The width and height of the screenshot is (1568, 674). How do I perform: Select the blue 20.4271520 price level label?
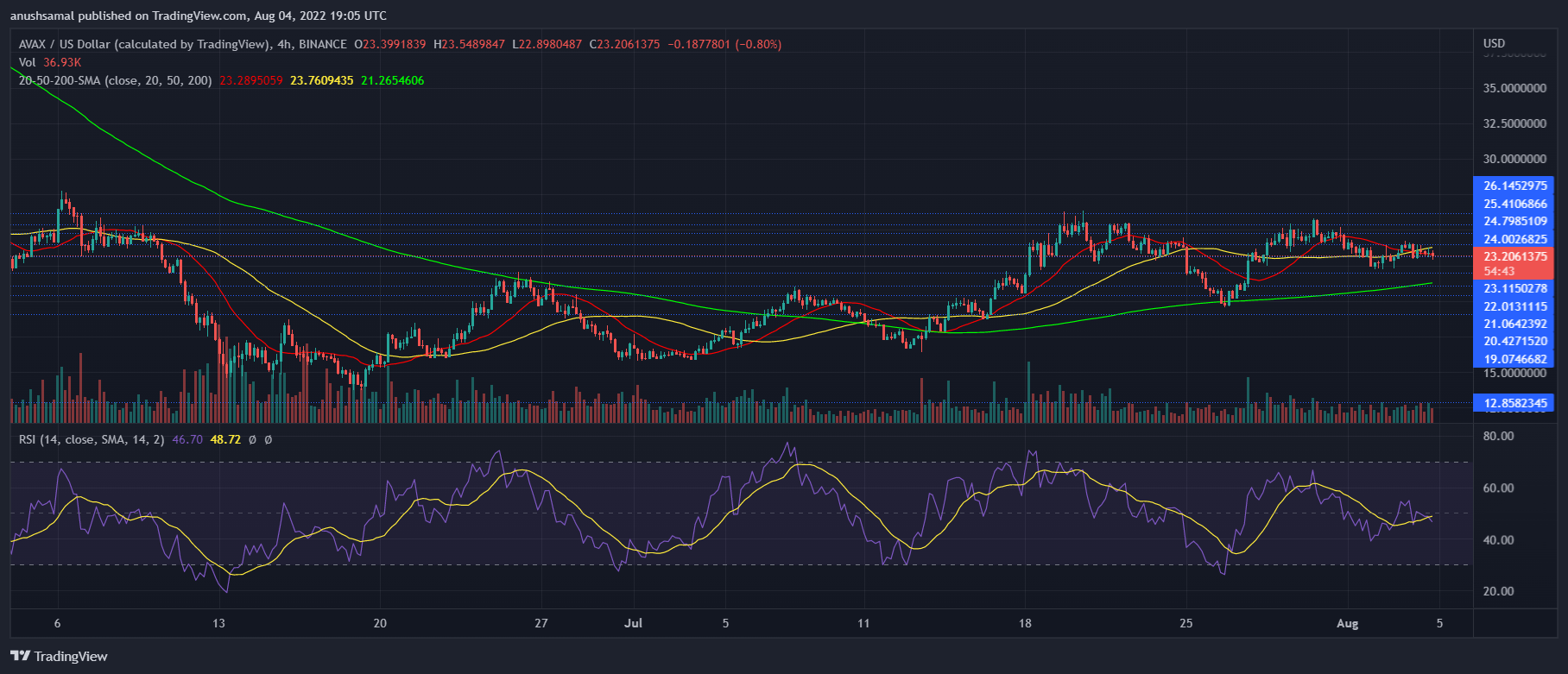click(x=1514, y=341)
